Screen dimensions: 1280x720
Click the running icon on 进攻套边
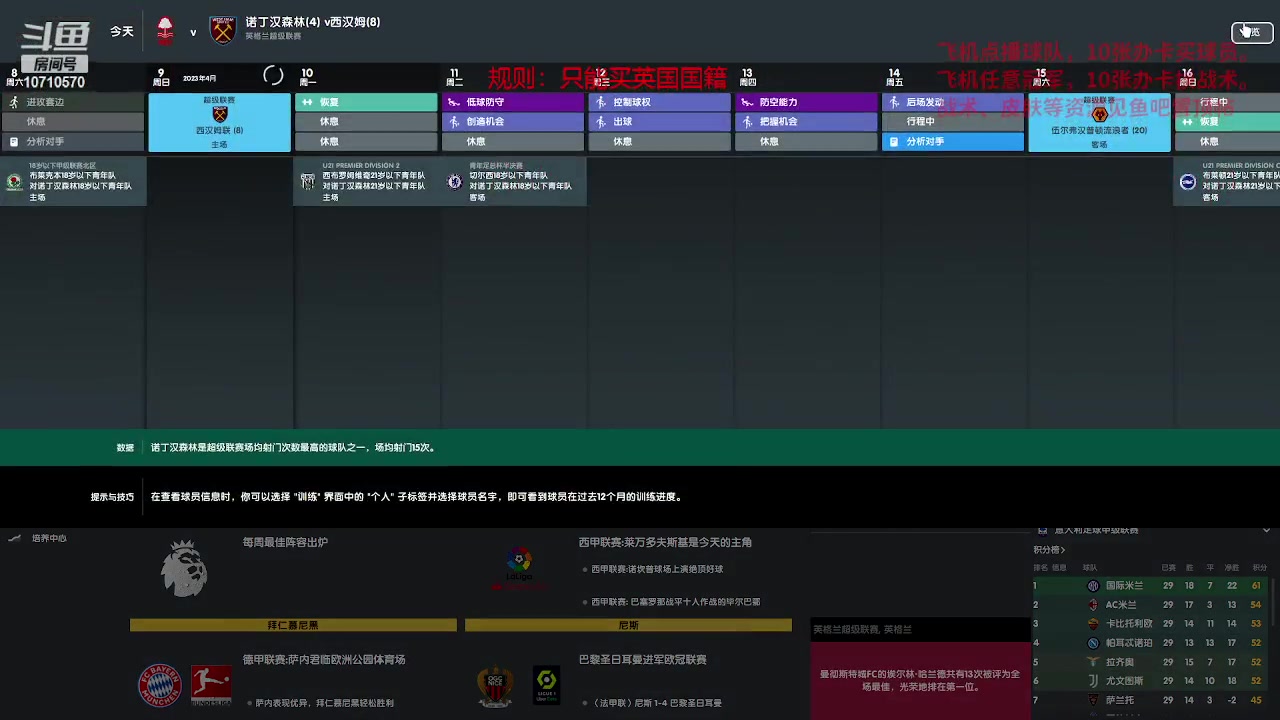tap(13, 102)
